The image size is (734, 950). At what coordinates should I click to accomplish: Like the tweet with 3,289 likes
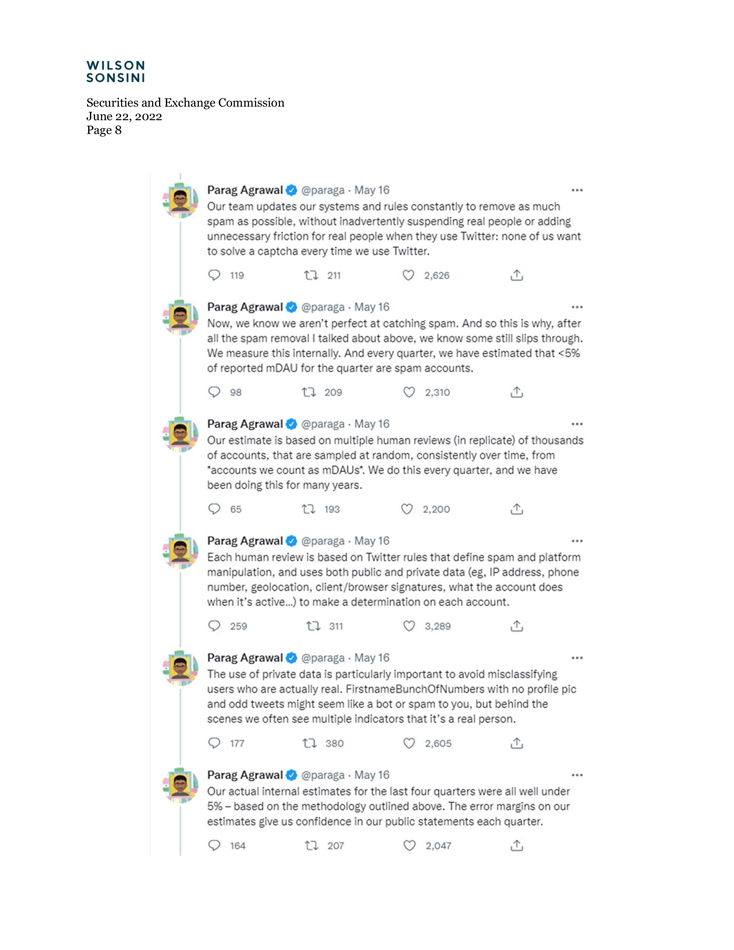click(x=408, y=626)
